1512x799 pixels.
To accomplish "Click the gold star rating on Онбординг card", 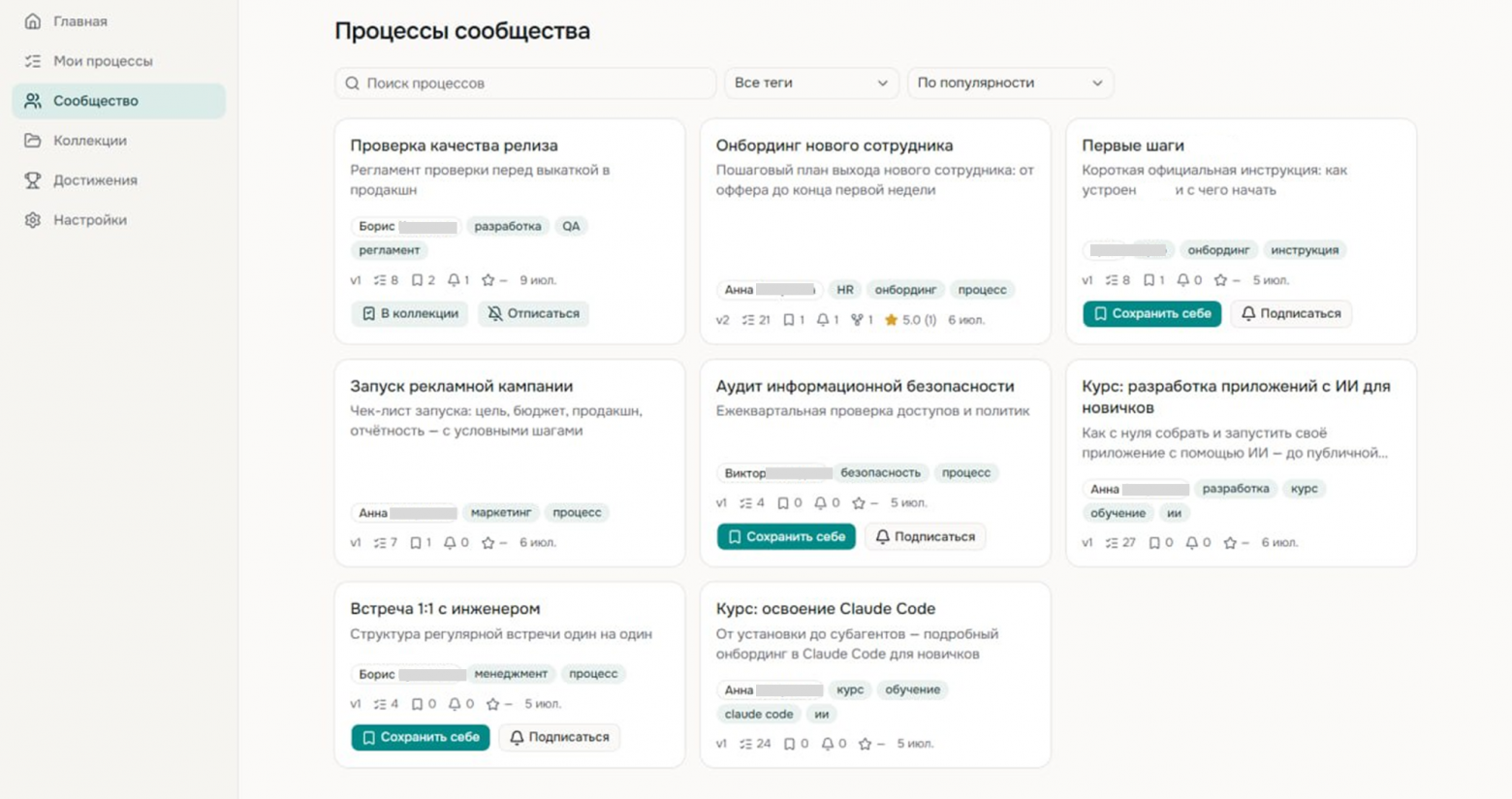I will [891, 319].
